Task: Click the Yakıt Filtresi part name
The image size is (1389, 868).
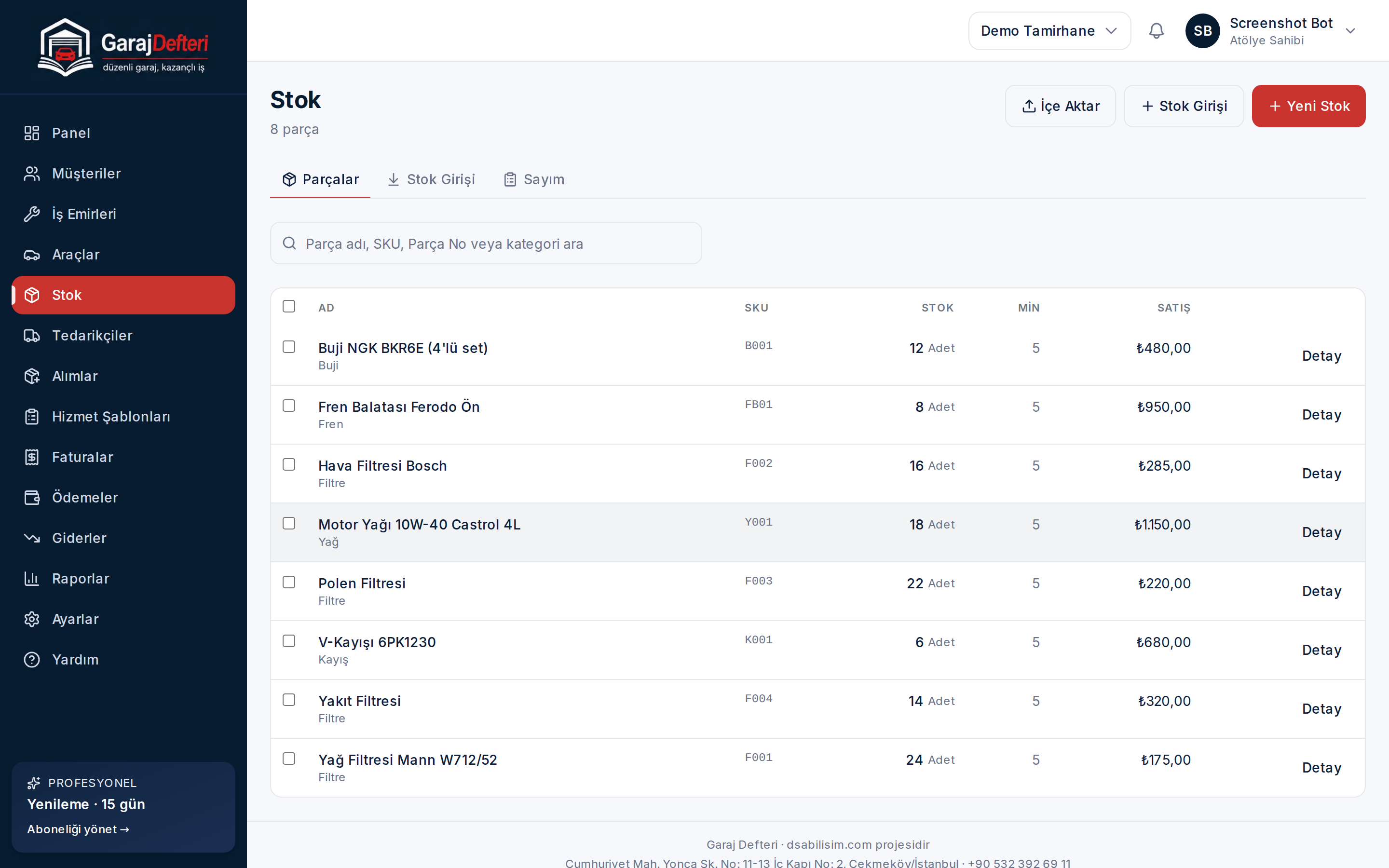Action: (359, 701)
